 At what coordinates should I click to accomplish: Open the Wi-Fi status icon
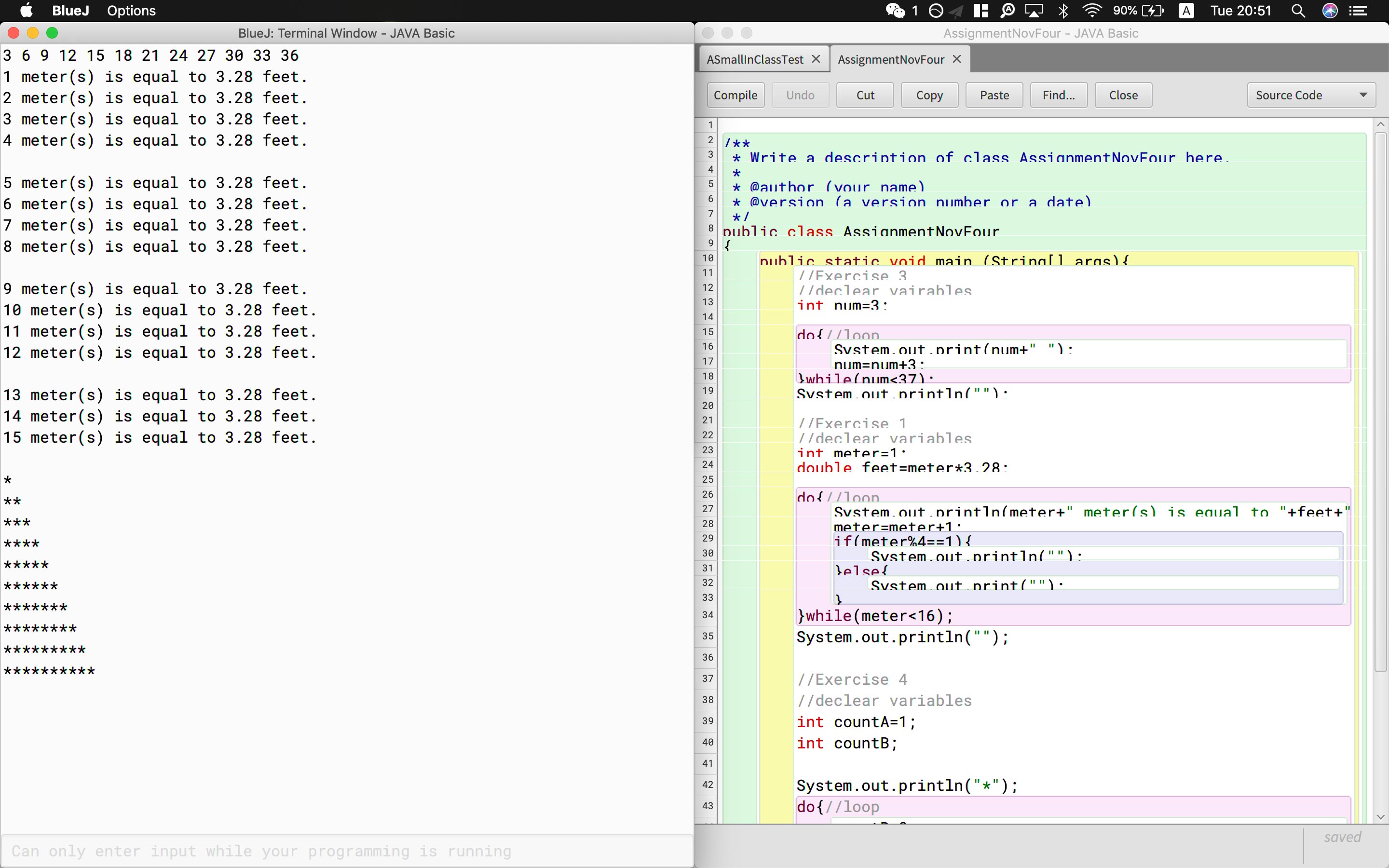1092,10
